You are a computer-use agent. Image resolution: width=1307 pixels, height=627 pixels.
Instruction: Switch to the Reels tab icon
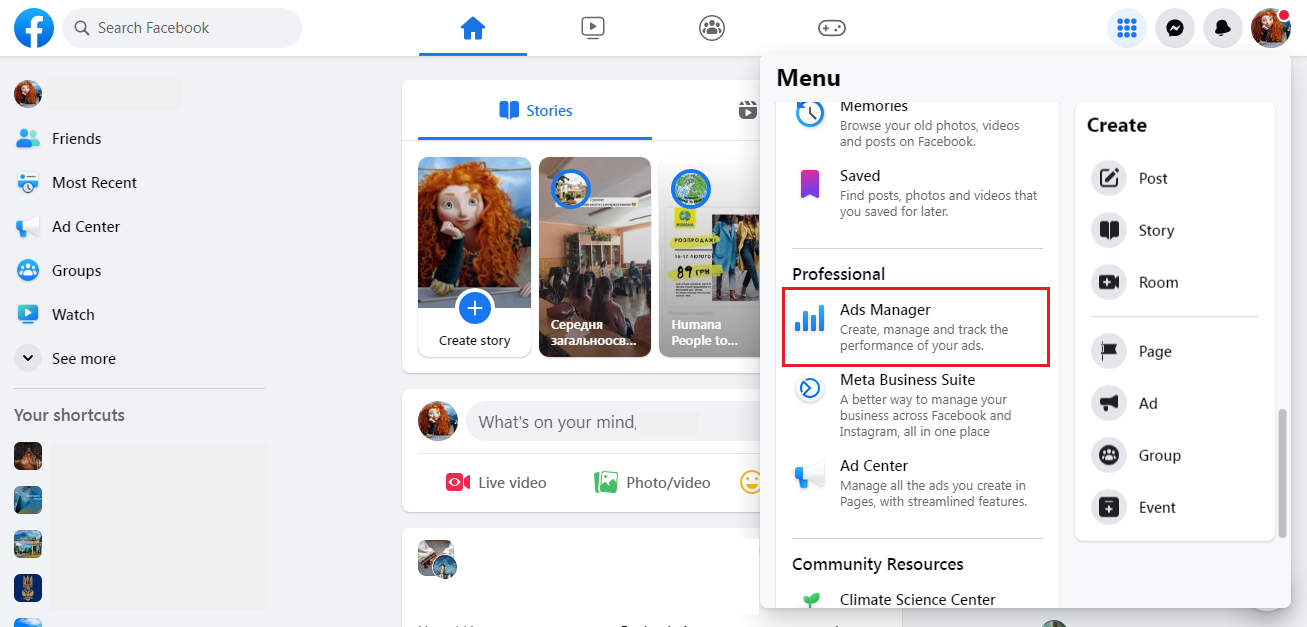748,111
